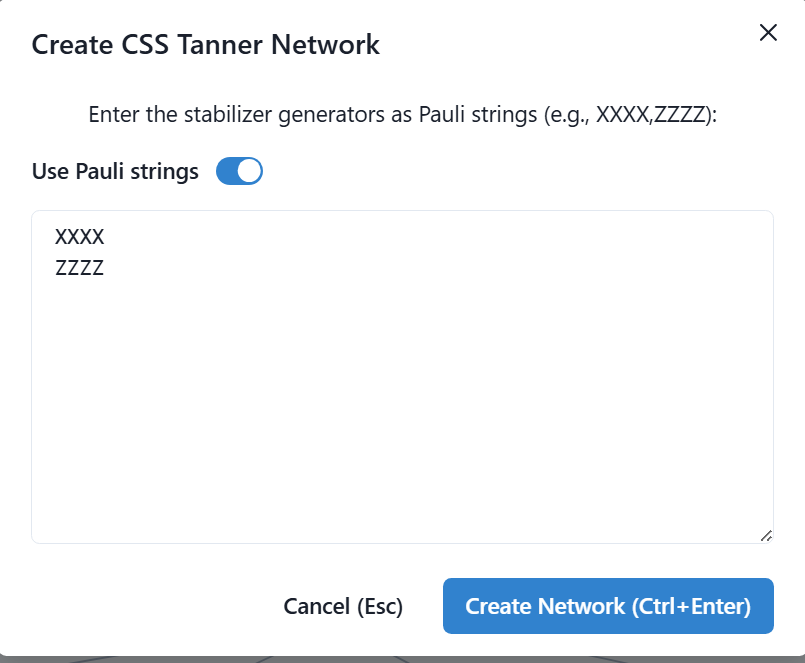The image size is (805, 663).
Task: Click Create Network (Ctrl+Enter) button
Action: pyautogui.click(x=608, y=606)
